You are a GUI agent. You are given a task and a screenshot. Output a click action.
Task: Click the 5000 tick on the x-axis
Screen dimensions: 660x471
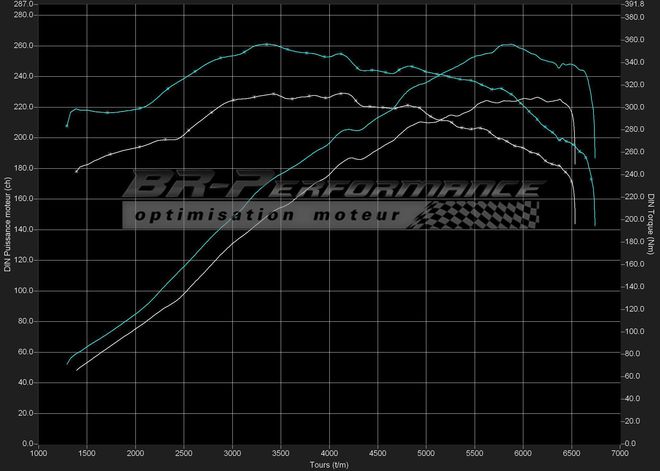(x=426, y=453)
